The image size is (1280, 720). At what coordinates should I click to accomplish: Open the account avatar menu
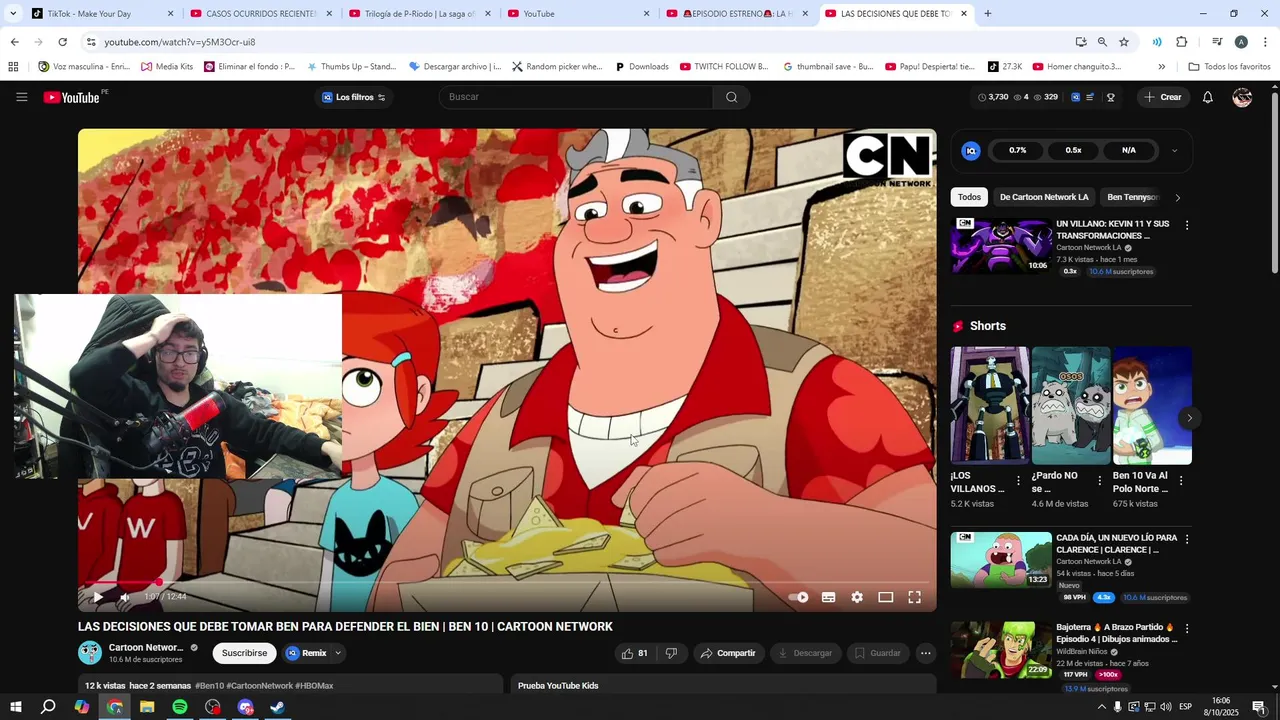click(x=1242, y=97)
